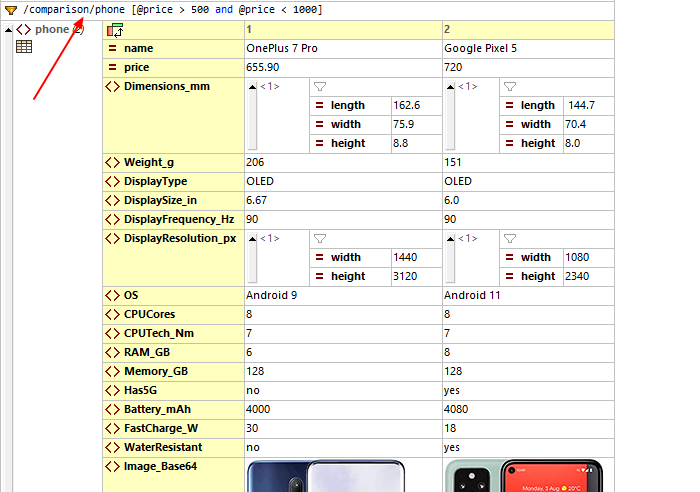This screenshot has height=492, width=700.
Task: Click the Google Pixel 5 image thumbnail
Action: 524,476
